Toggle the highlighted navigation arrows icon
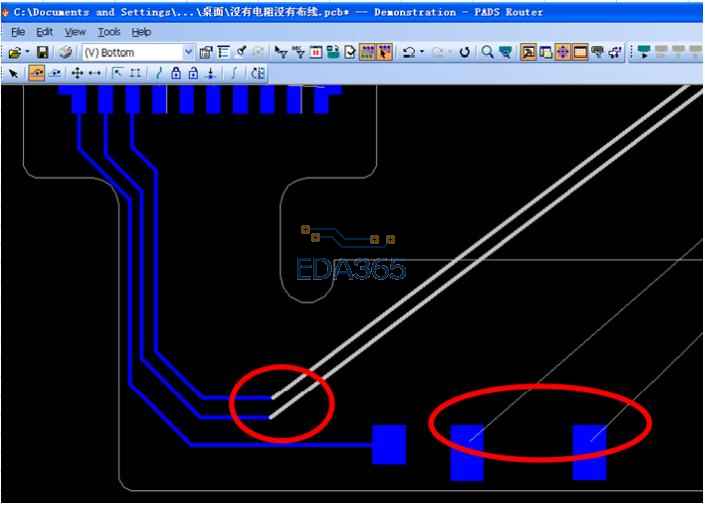Viewport: 705px width, 505px height. 562,53
